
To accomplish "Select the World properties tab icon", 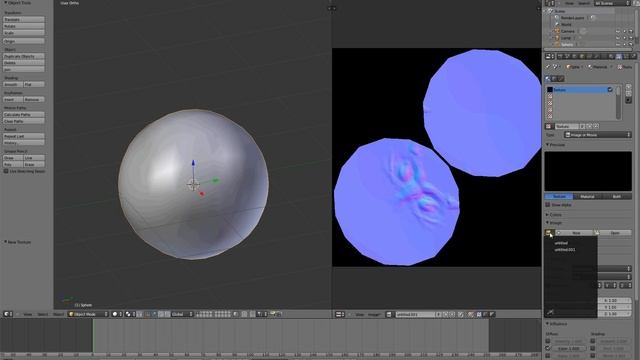I will 575,56.
